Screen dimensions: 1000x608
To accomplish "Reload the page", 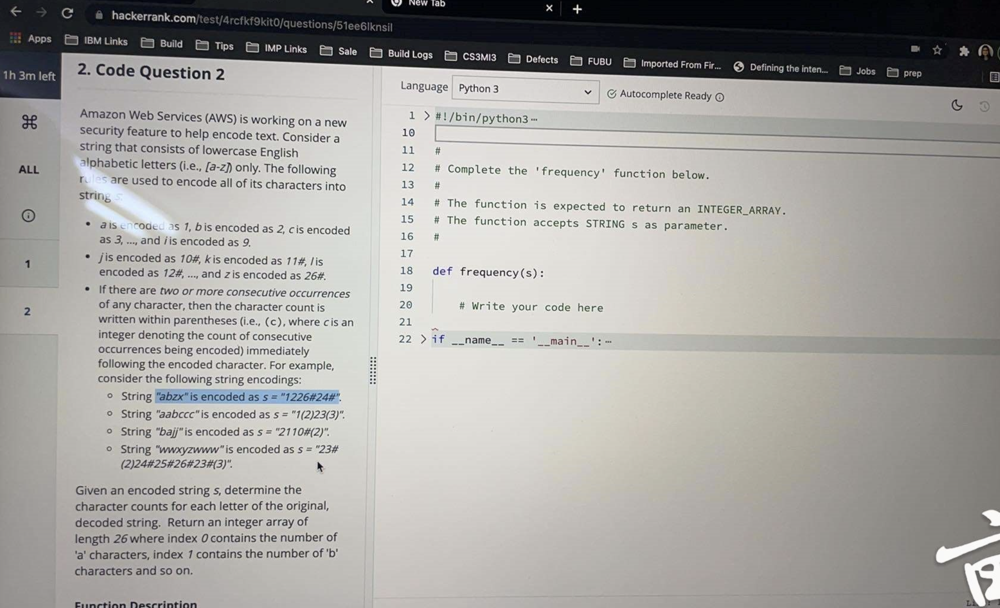I will pos(67,13).
